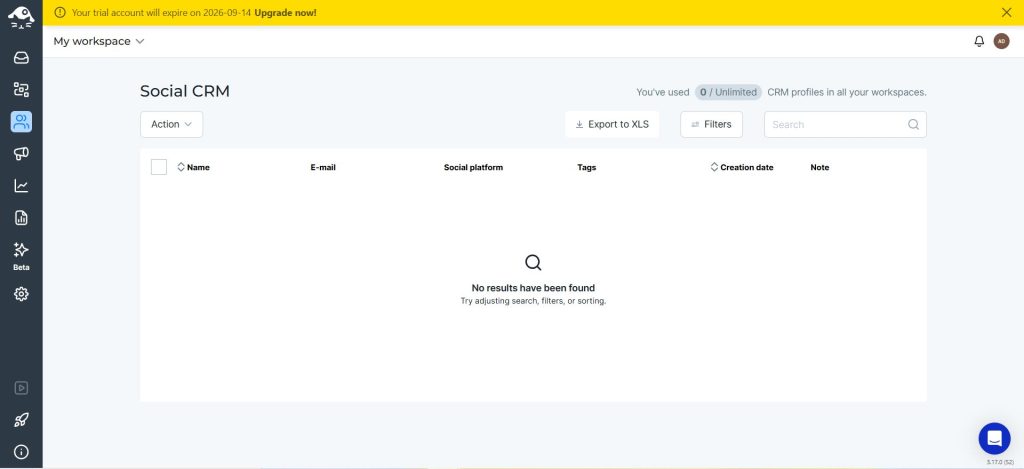Image resolution: width=1024 pixels, height=469 pixels.
Task: Click the Social platform column header
Action: pos(473,167)
